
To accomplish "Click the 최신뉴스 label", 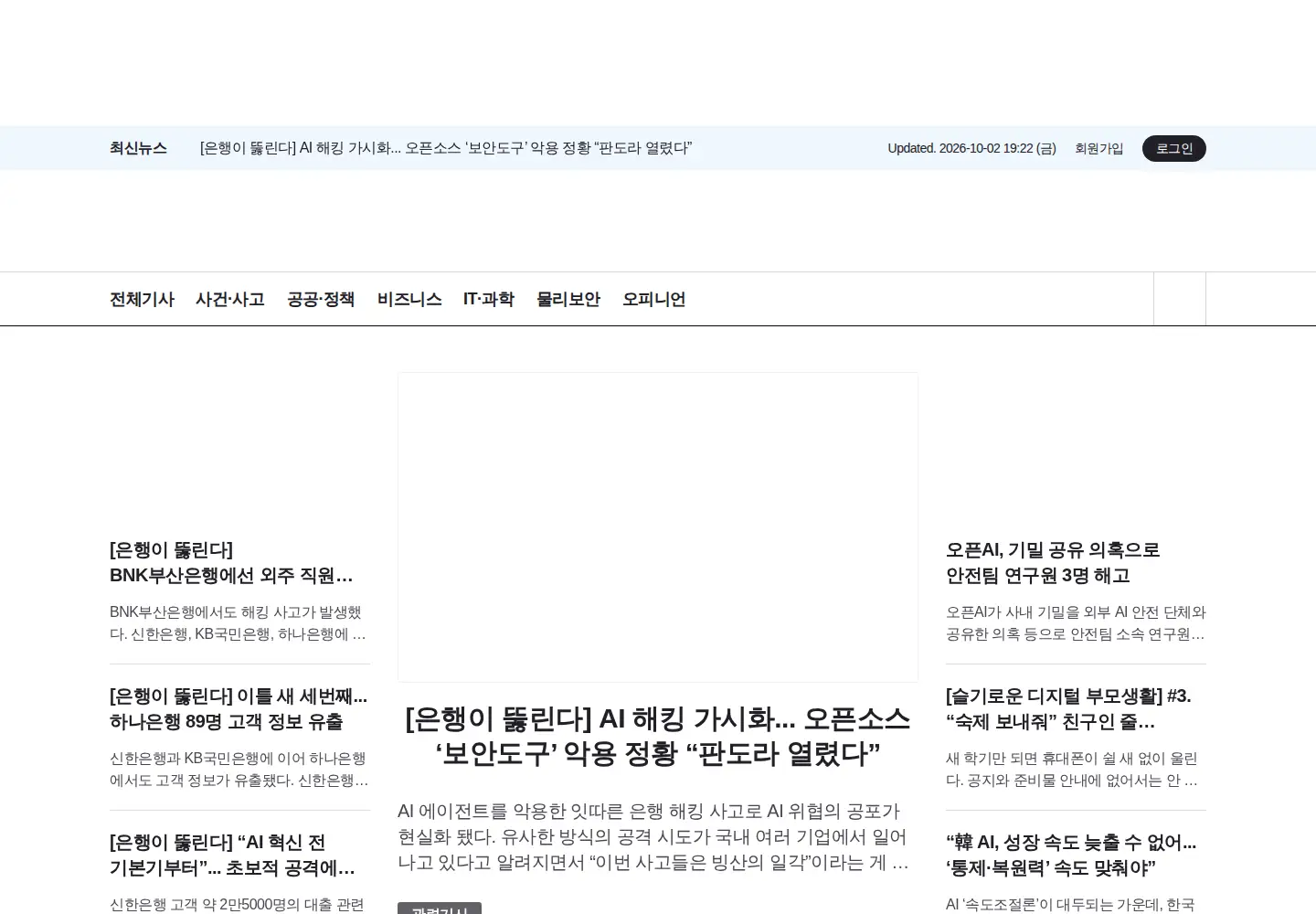I will tap(138, 148).
